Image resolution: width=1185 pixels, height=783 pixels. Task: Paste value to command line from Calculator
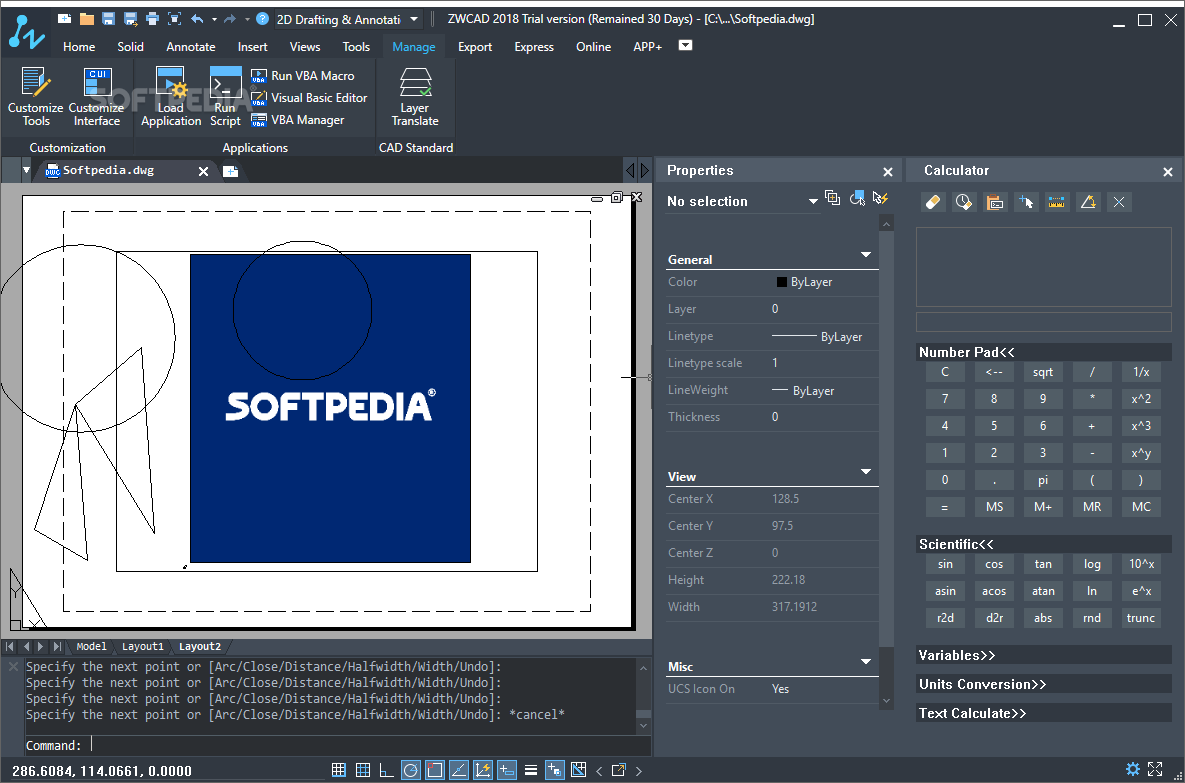(995, 202)
